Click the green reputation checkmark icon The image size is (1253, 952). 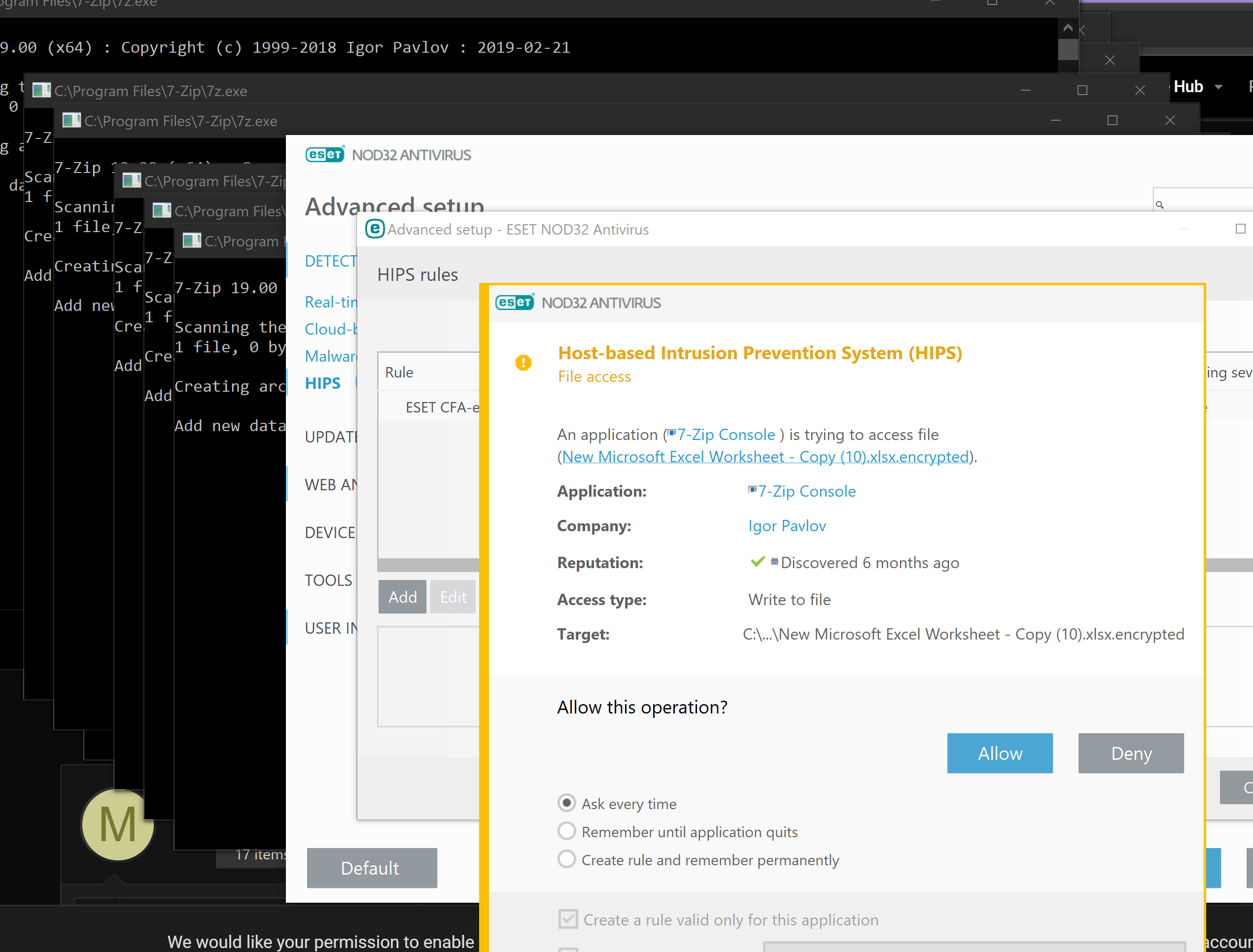coord(757,562)
